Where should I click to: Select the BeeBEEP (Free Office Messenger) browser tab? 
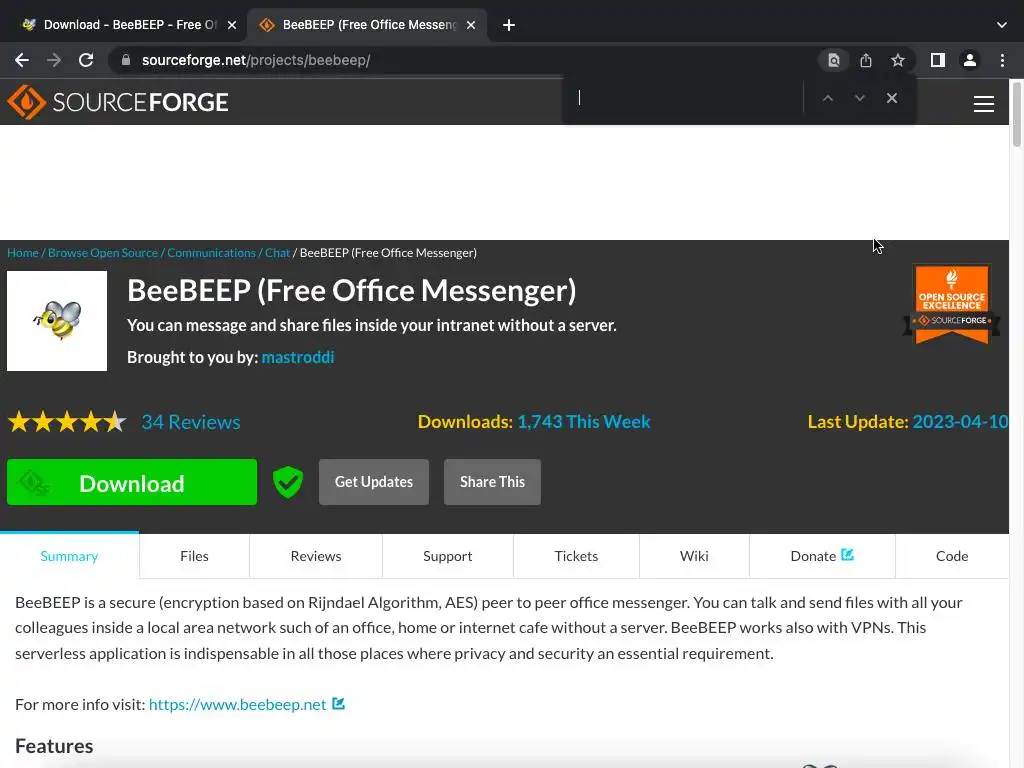[368, 25]
